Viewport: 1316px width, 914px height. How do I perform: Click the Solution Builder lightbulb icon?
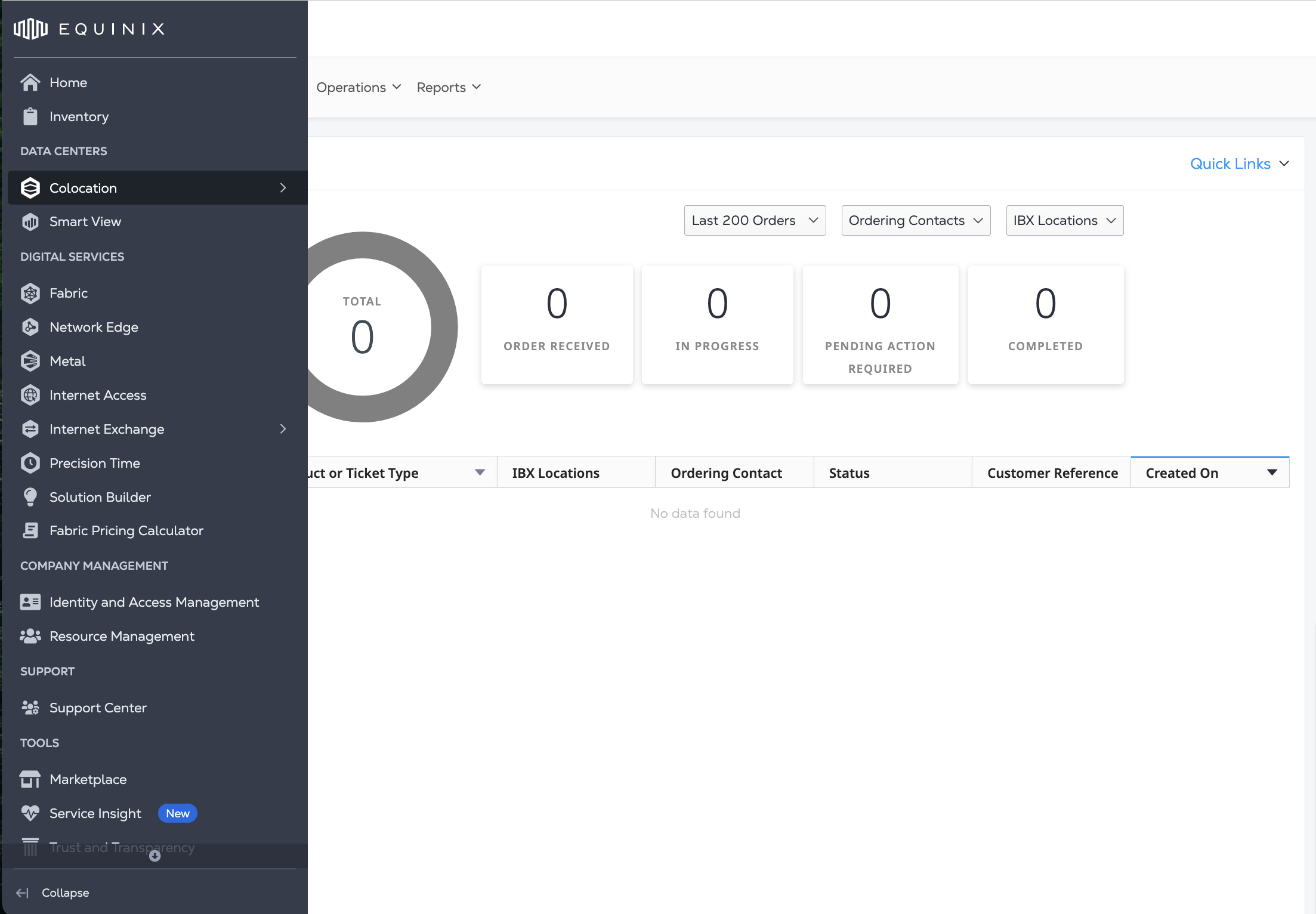(30, 497)
